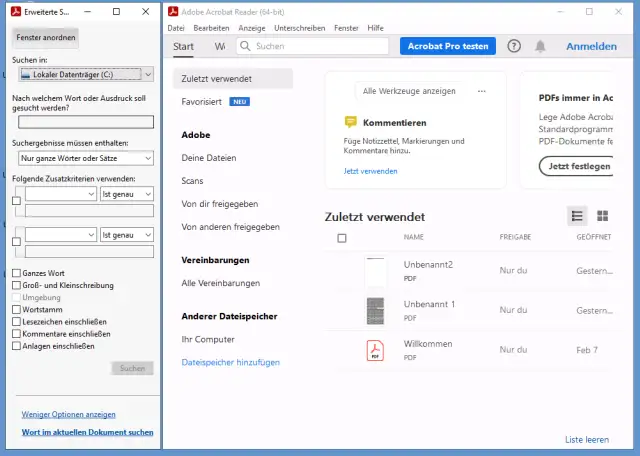Enable the second Zusatzkriterien checkbox

pos(16,242)
